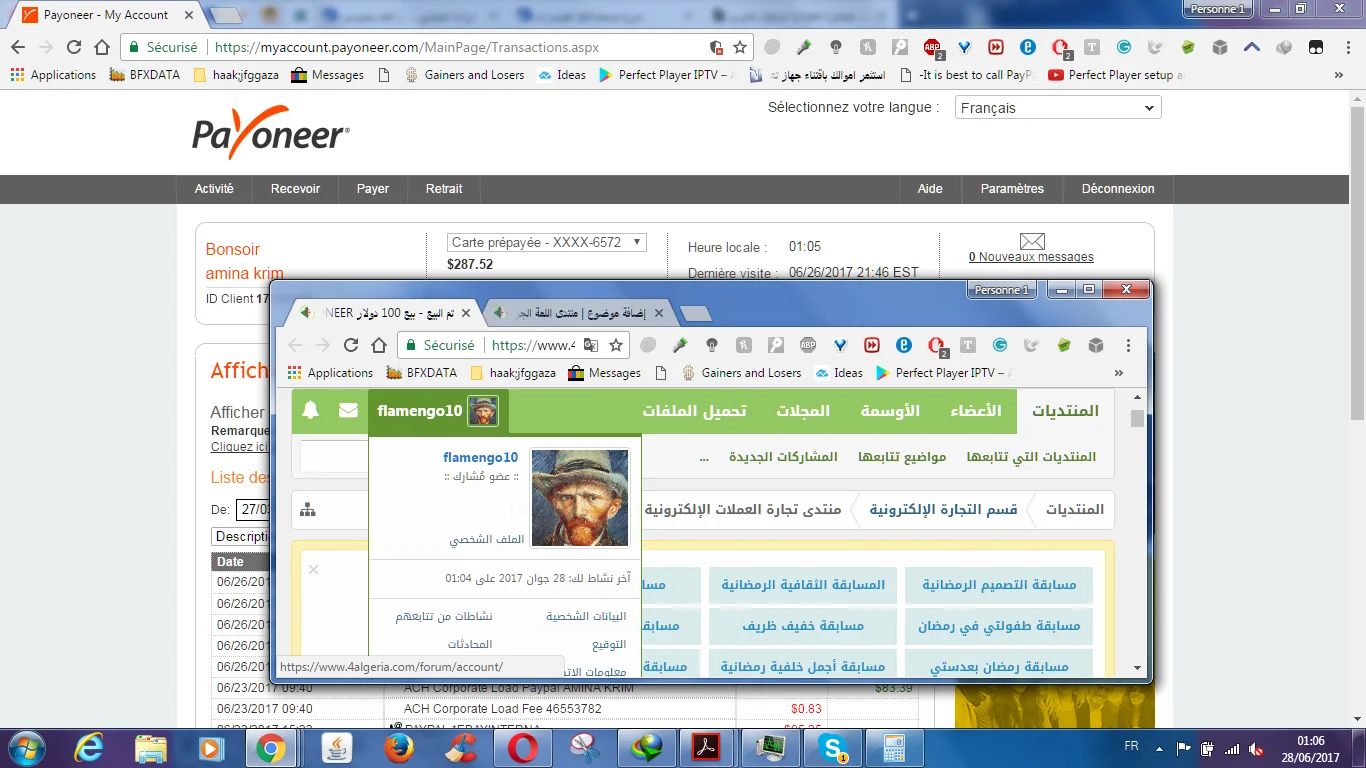Image resolution: width=1366 pixels, height=768 pixels.
Task: Click Déconnexion to log out of Payoneer
Action: 1118,189
